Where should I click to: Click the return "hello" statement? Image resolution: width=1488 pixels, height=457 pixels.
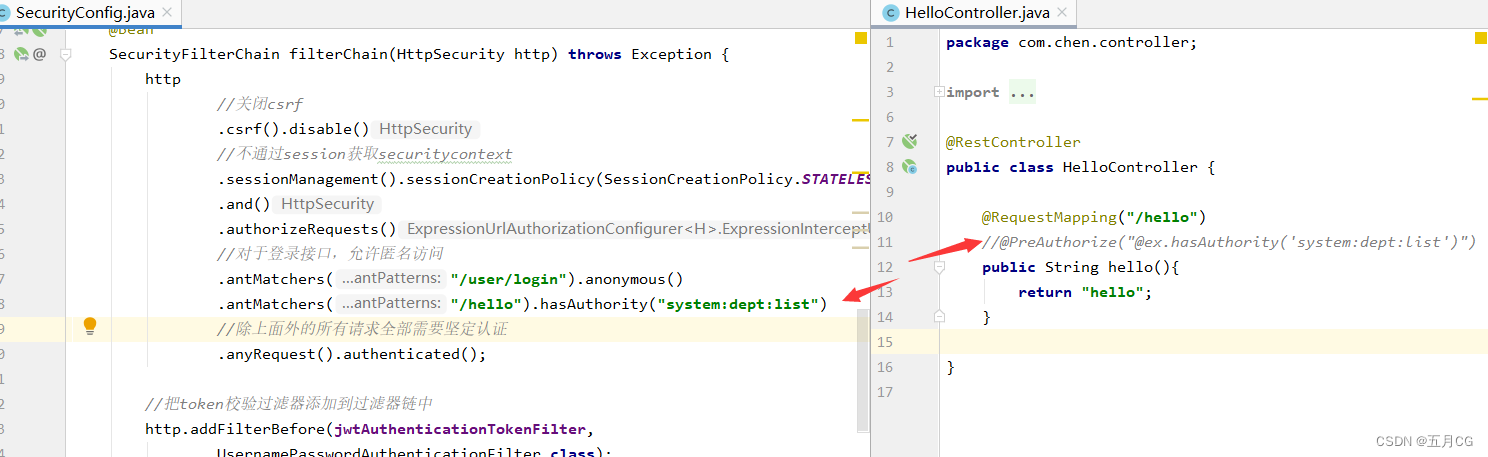click(x=1085, y=292)
